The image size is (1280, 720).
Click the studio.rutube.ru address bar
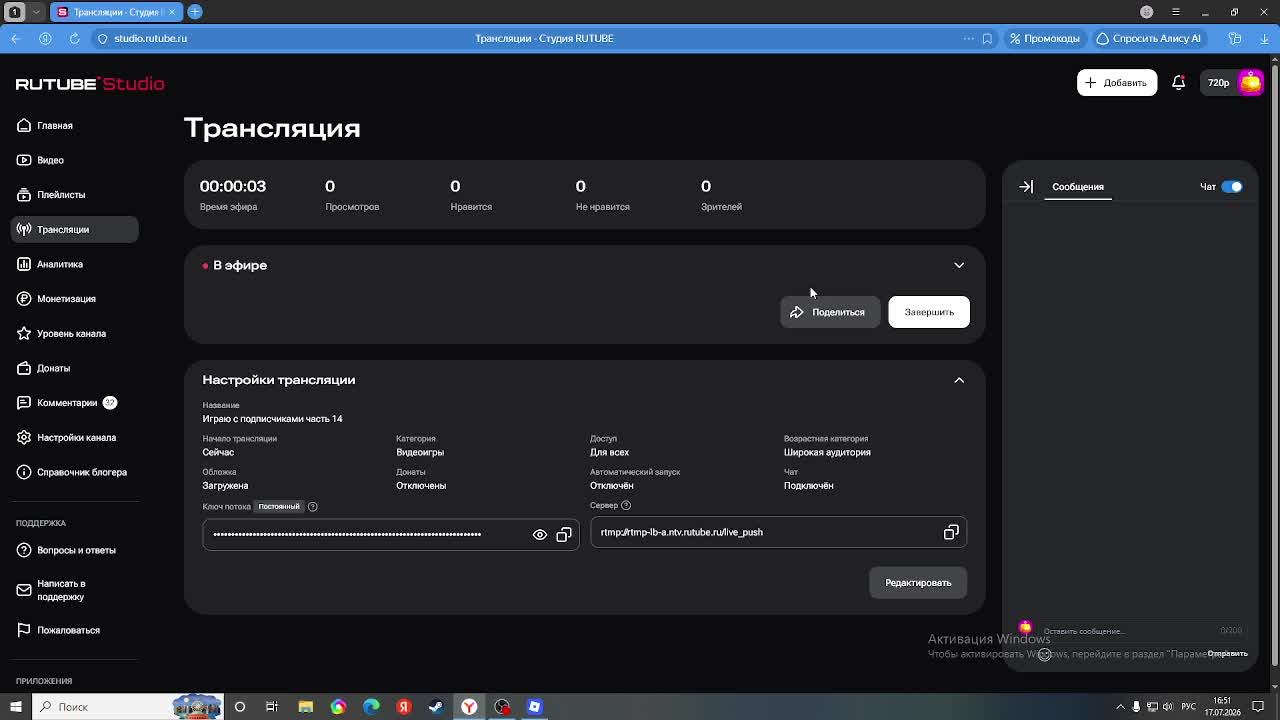150,38
